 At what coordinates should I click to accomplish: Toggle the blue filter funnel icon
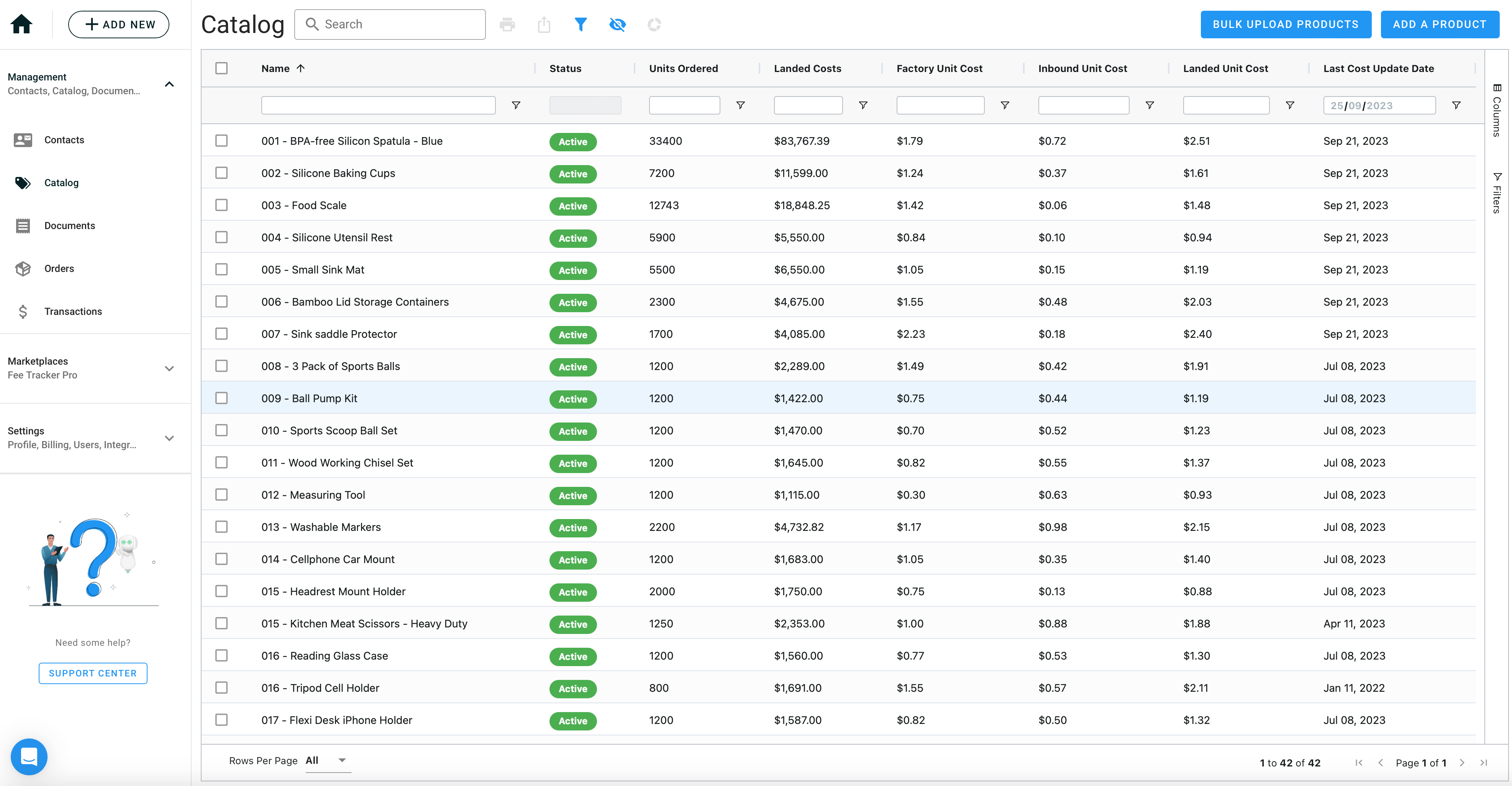[x=581, y=24]
